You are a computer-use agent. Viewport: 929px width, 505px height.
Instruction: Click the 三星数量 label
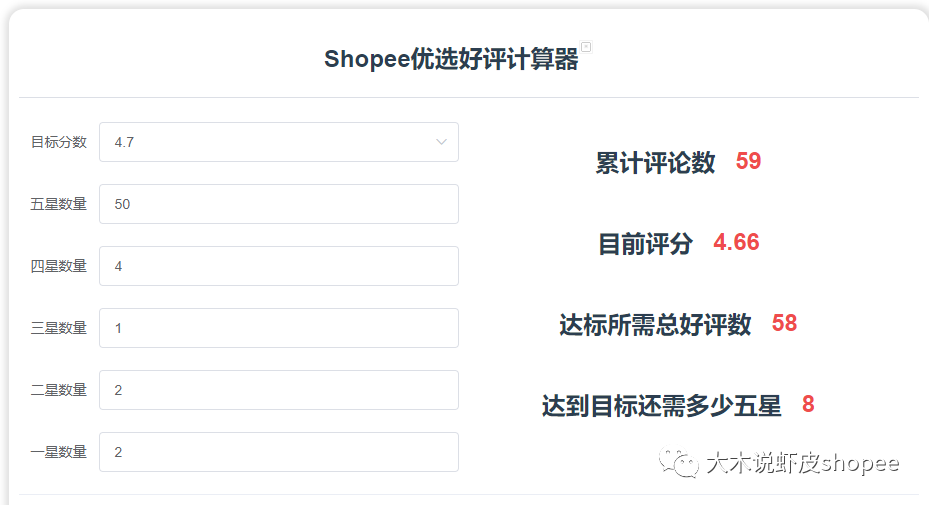[x=59, y=328]
